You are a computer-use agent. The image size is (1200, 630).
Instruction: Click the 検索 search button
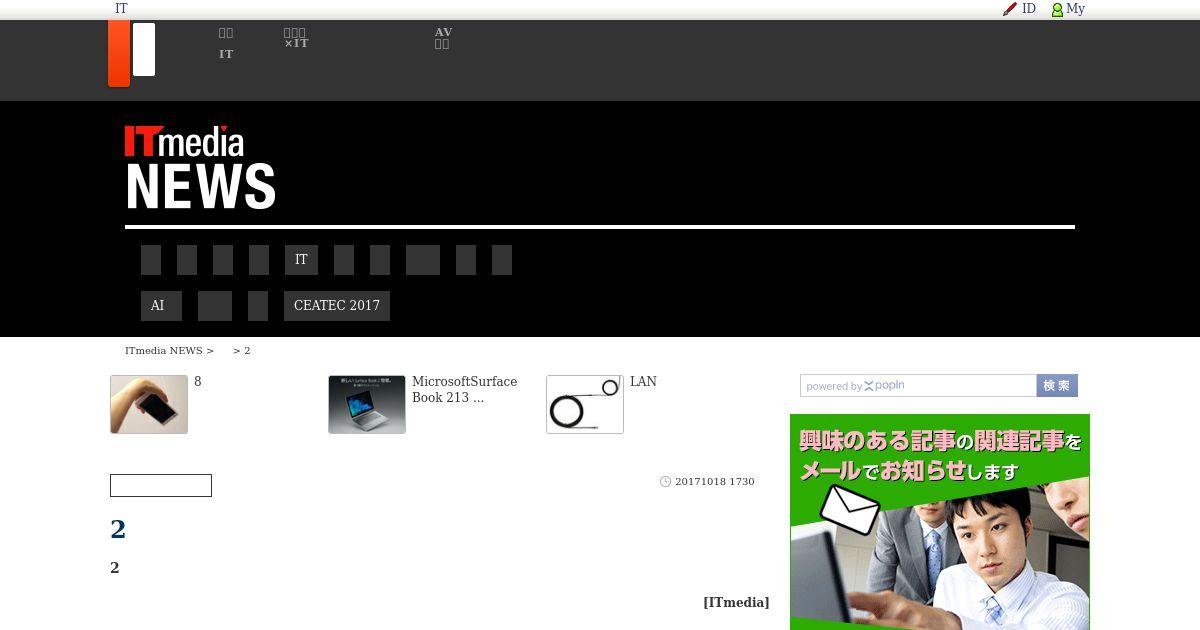pos(1057,386)
